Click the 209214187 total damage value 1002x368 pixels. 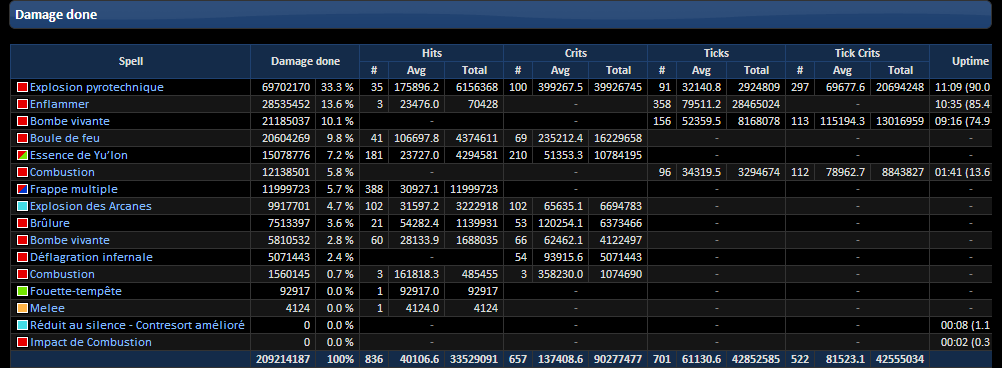click(283, 359)
